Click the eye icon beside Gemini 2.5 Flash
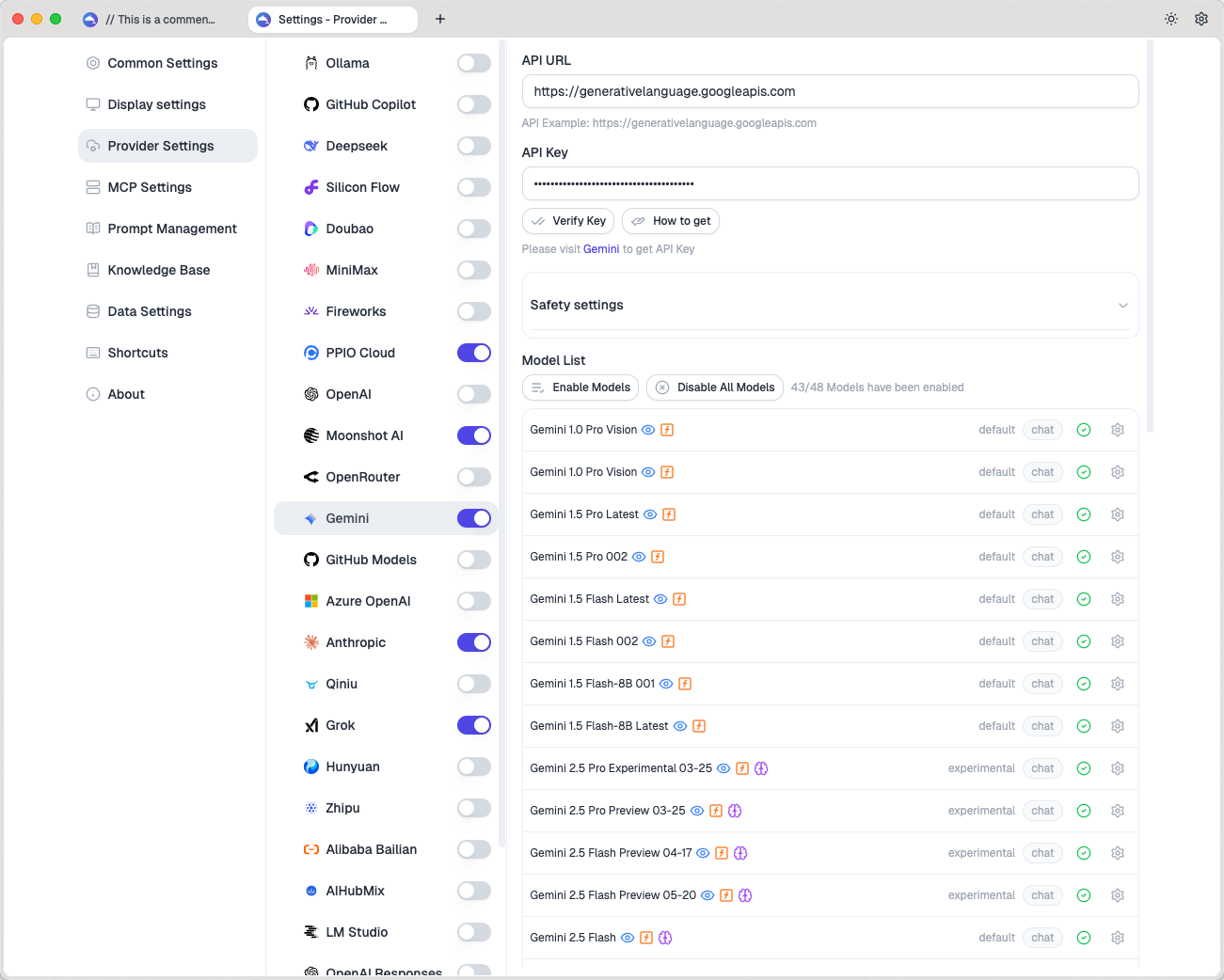The width and height of the screenshot is (1224, 980). point(628,938)
